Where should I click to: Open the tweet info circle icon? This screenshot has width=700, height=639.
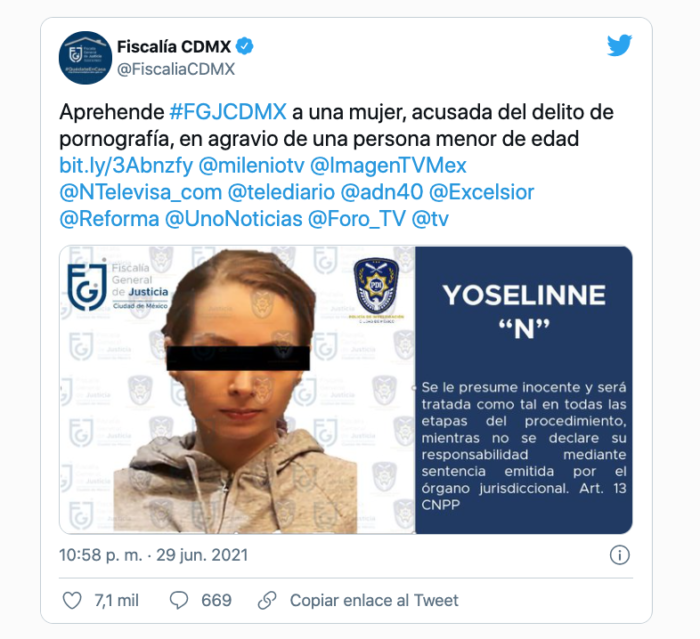pyautogui.click(x=619, y=555)
